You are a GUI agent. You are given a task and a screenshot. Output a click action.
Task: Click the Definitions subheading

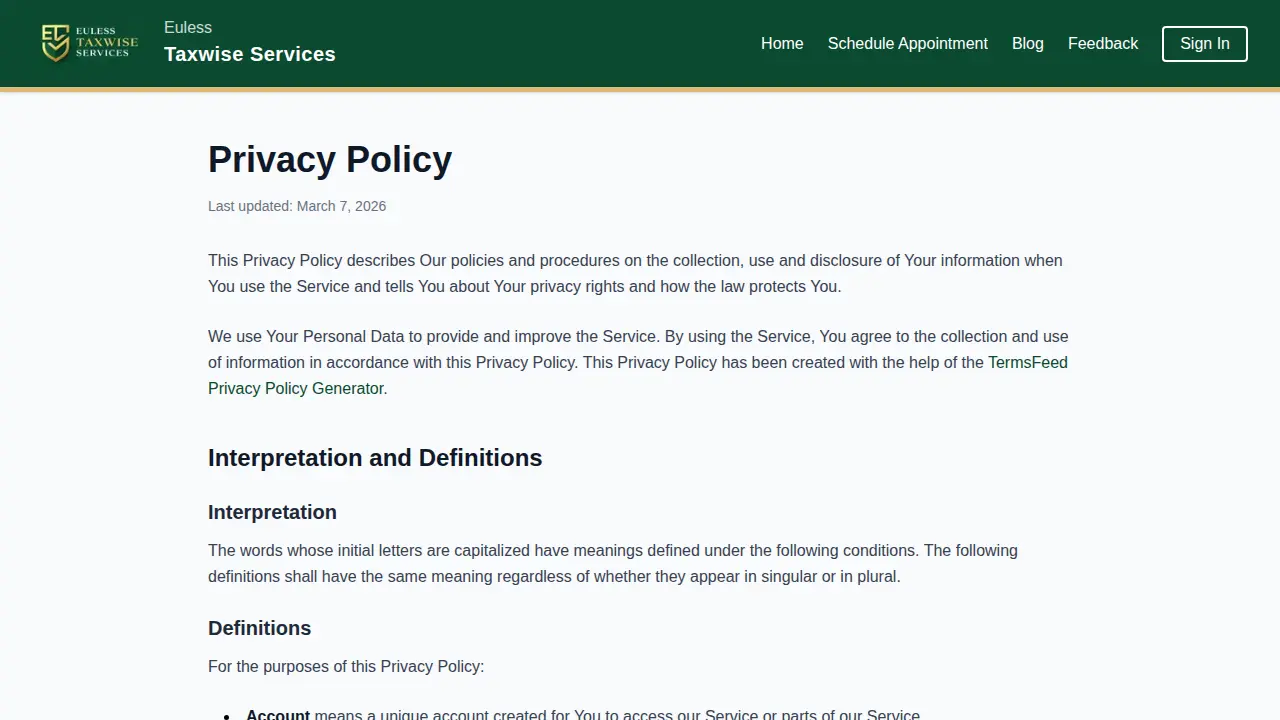click(260, 628)
